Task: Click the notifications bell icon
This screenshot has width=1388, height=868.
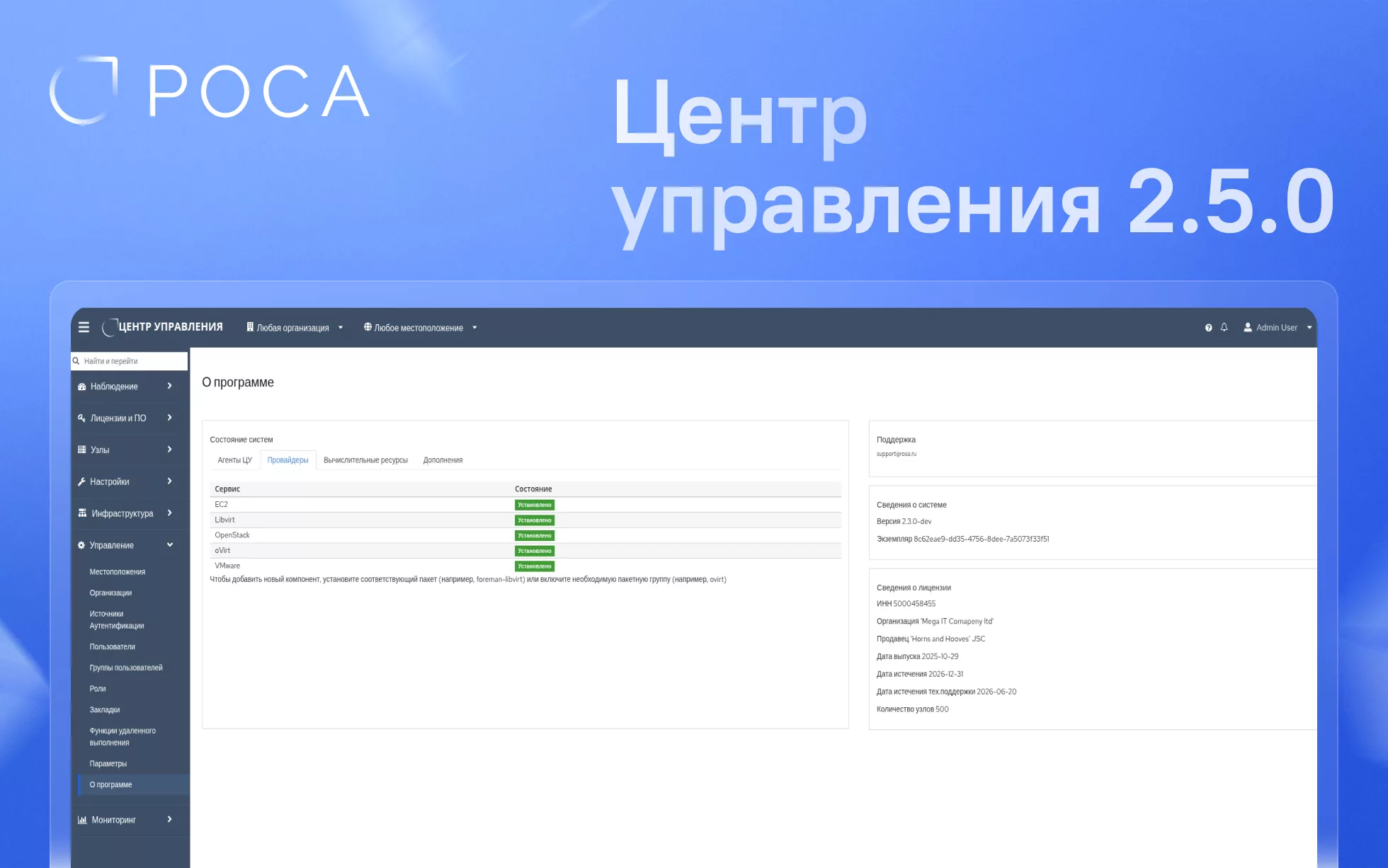Action: coord(1224,327)
